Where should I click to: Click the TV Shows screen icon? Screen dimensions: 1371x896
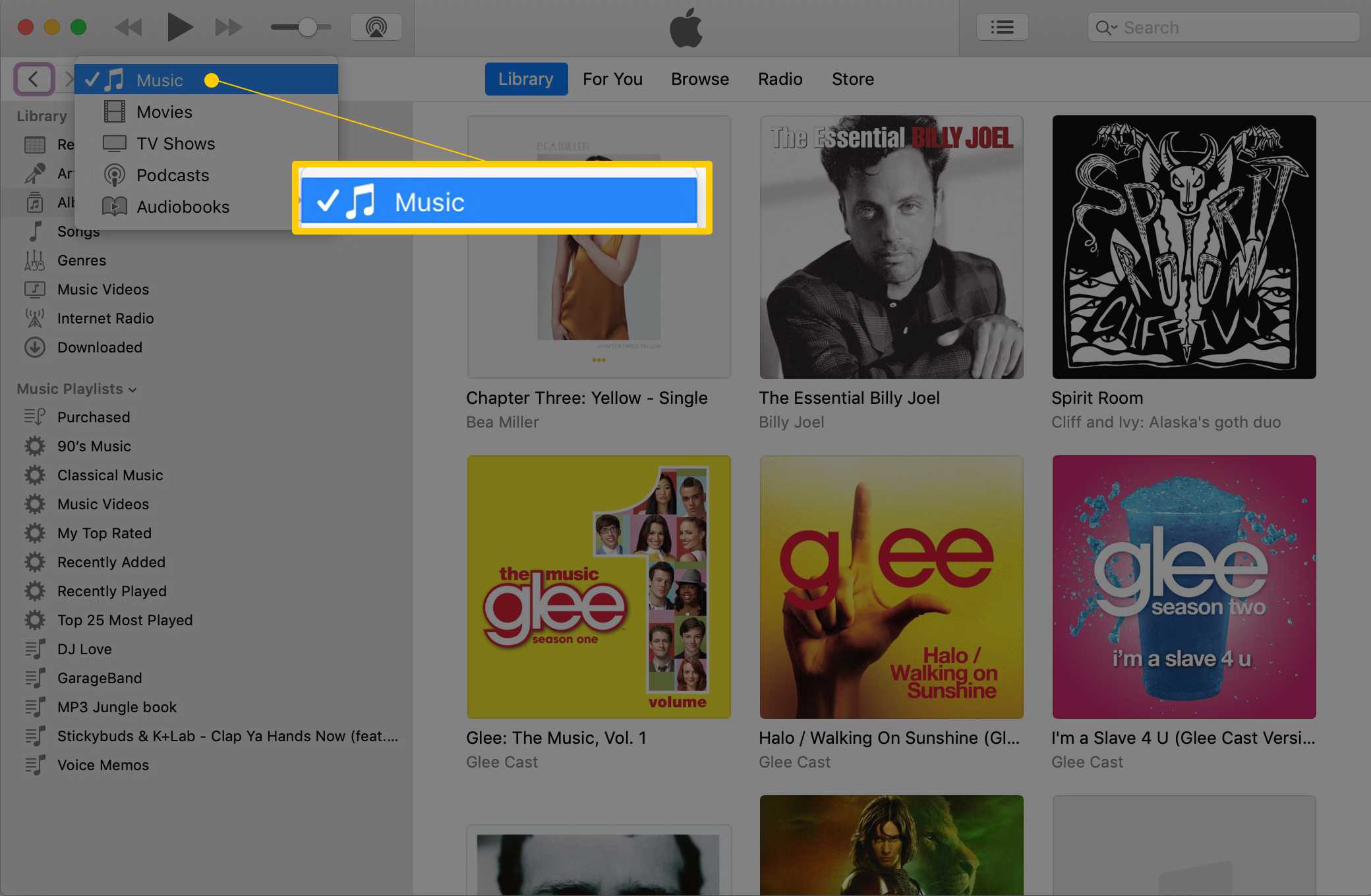click(x=115, y=144)
